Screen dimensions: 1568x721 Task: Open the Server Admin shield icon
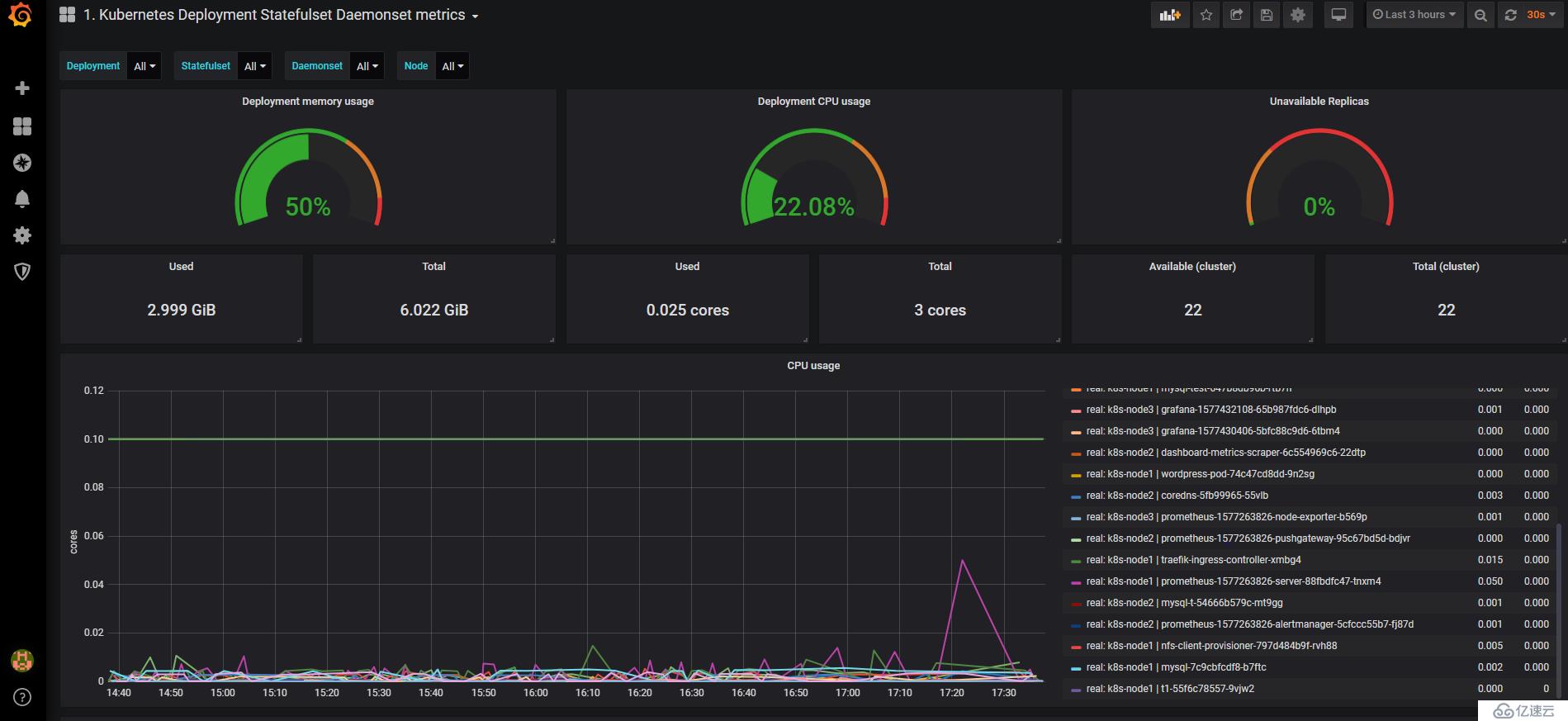pos(22,272)
